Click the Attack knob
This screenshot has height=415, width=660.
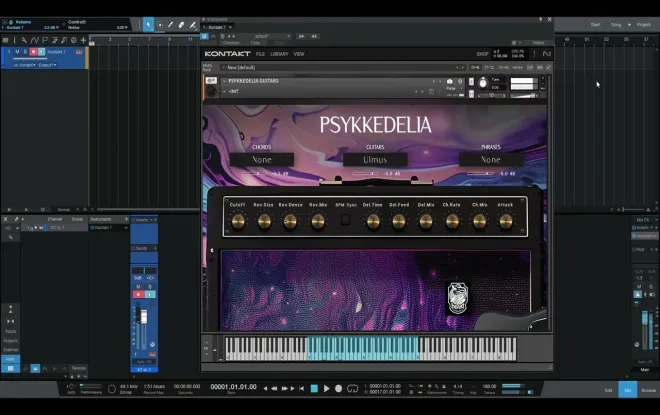(506, 221)
